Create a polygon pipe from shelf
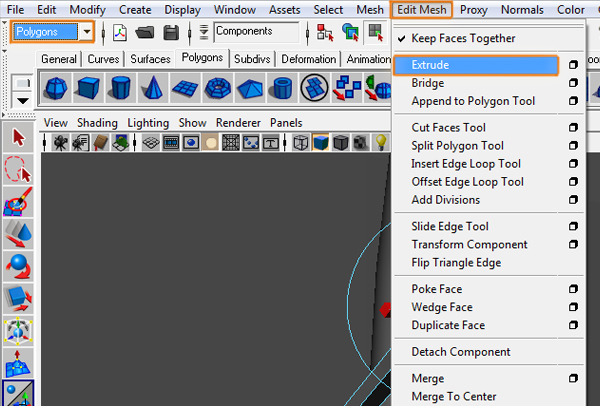Screen dimensions: 600x406 (282, 88)
